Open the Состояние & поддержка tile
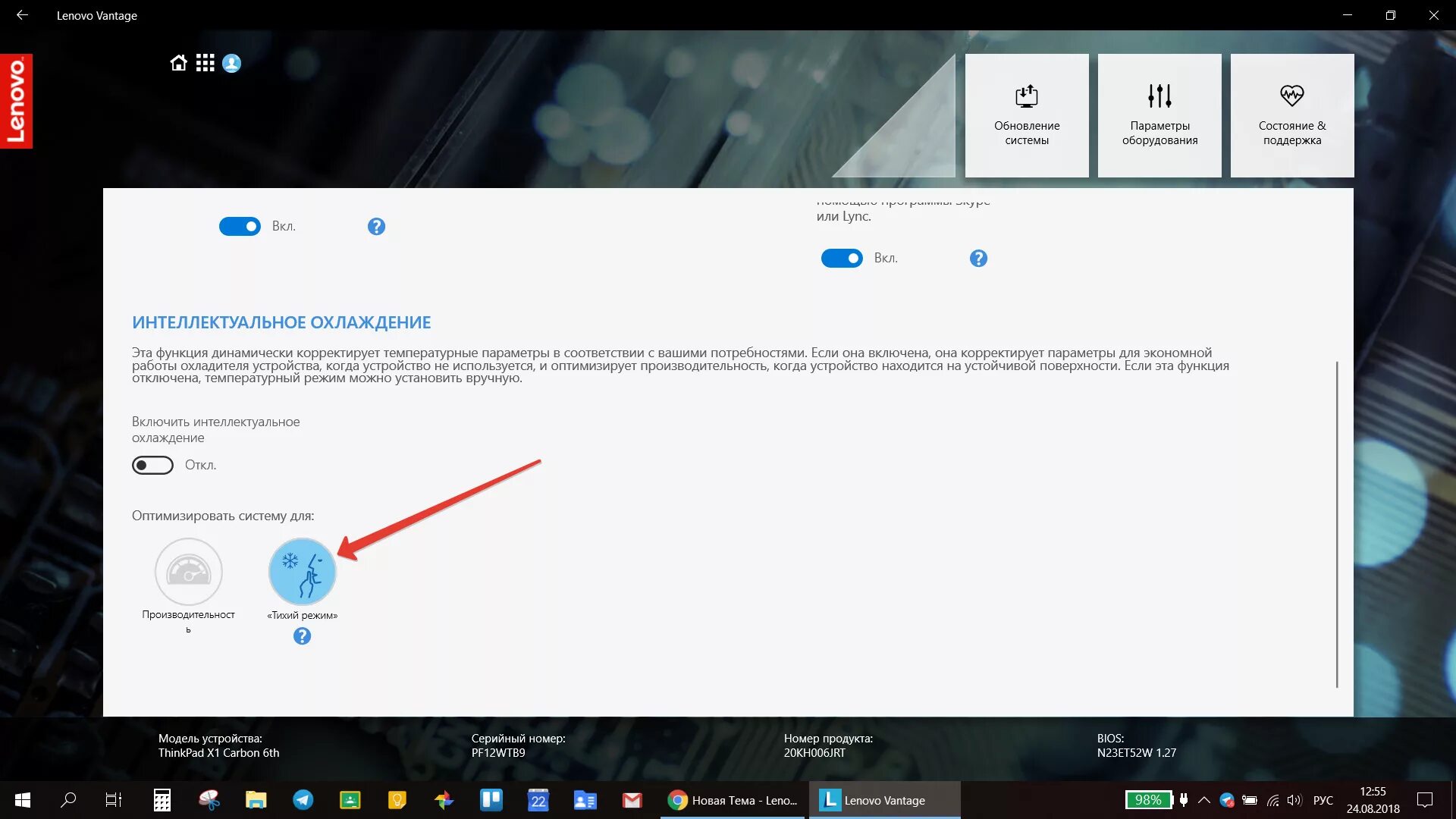Screen dimensions: 1456x819 (1292, 115)
